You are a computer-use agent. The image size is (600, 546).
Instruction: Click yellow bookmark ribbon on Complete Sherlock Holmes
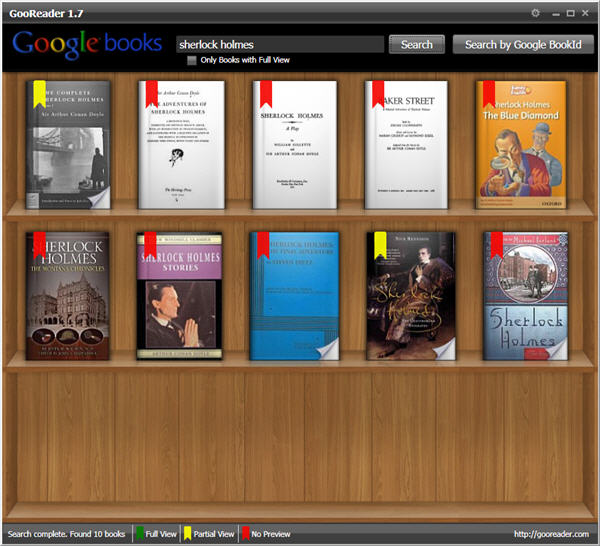pyautogui.click(x=39, y=94)
